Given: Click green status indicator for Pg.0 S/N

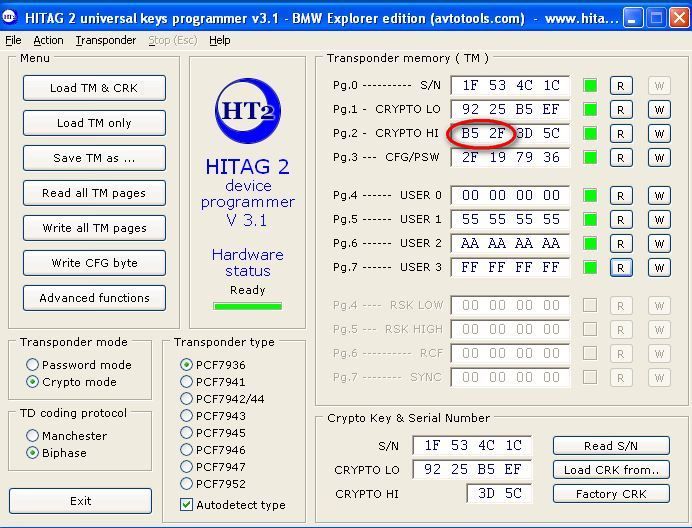Looking at the screenshot, I should pyautogui.click(x=590, y=86).
